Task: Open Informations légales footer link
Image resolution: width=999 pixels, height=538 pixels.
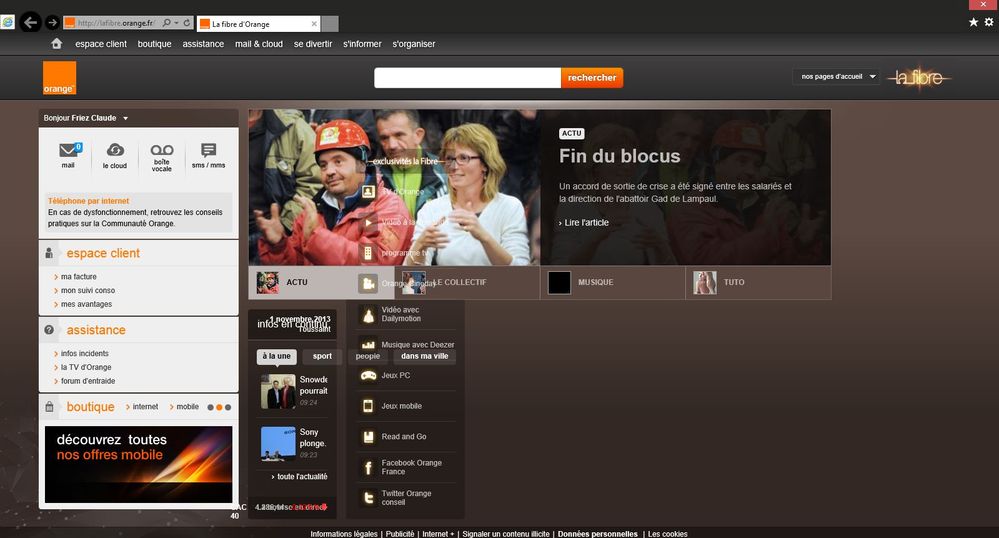Action: pyautogui.click(x=344, y=534)
